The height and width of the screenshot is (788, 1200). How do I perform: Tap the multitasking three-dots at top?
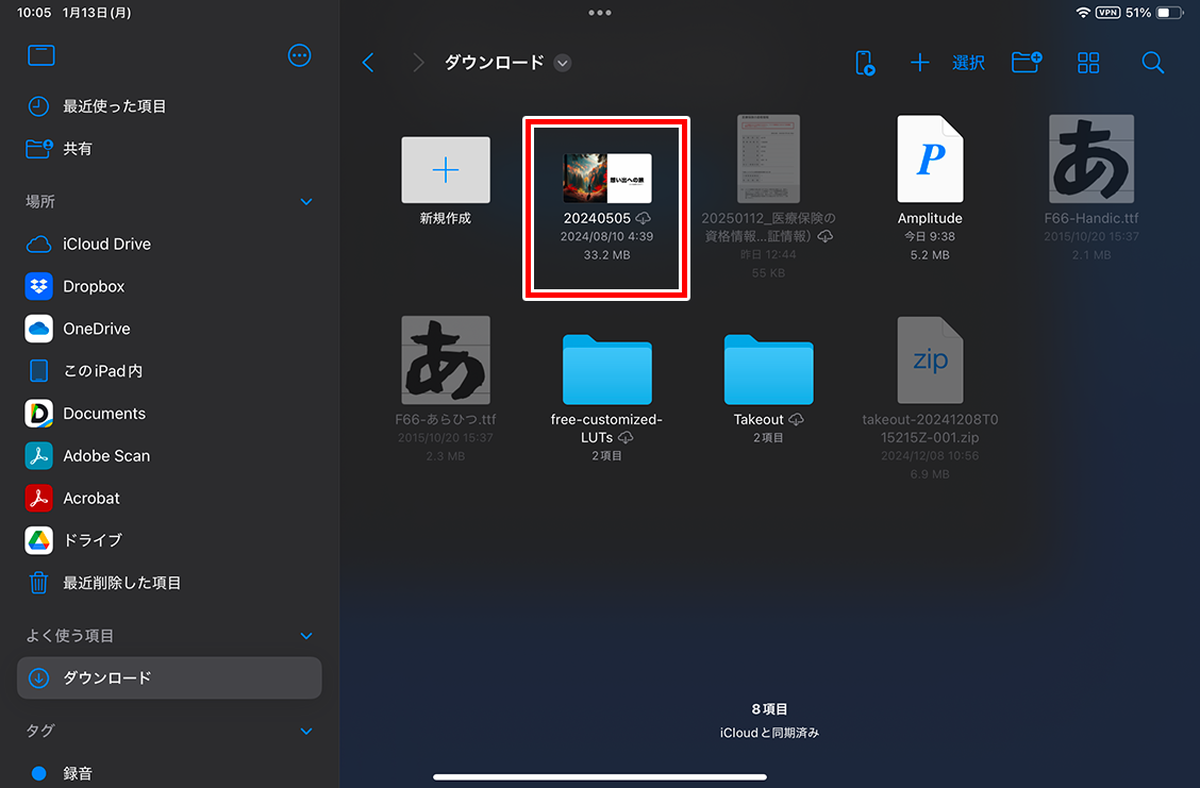pyautogui.click(x=600, y=13)
